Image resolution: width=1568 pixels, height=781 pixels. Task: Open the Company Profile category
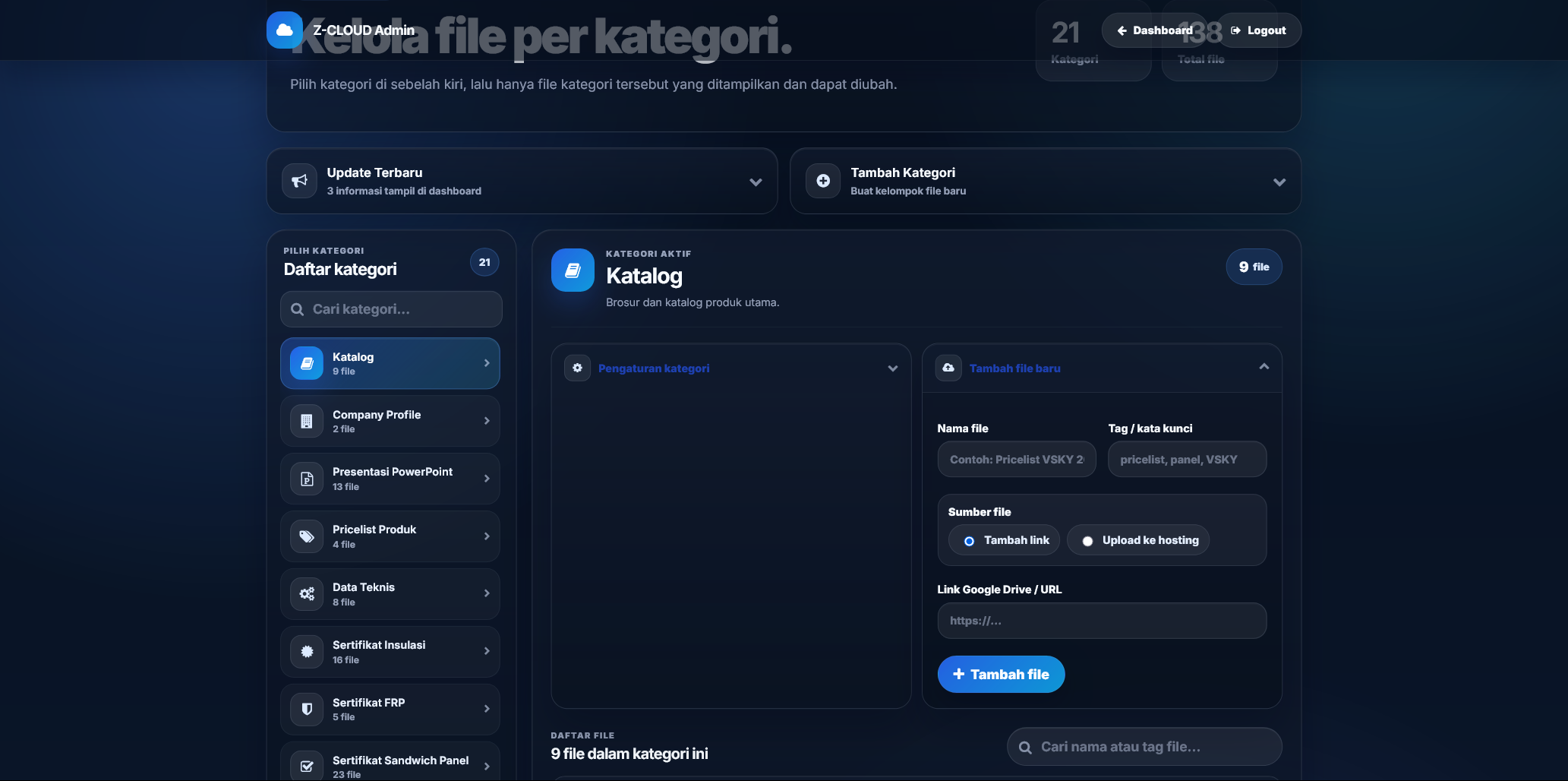(390, 421)
